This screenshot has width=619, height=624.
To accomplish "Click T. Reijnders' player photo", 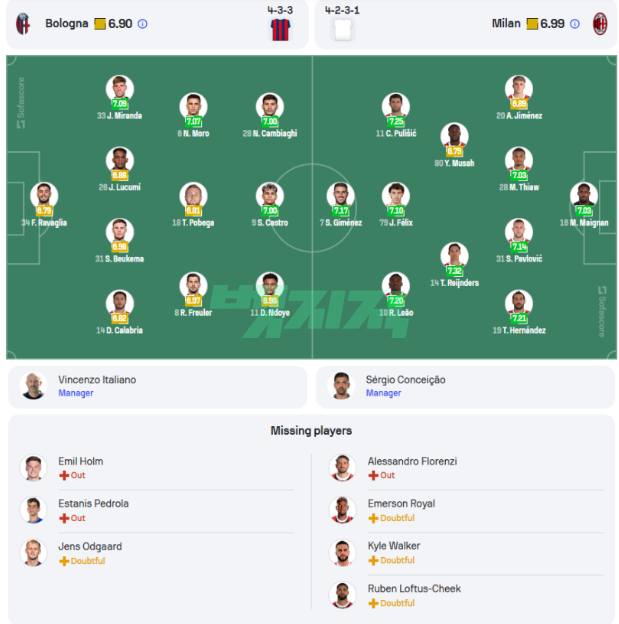I will click(x=455, y=255).
